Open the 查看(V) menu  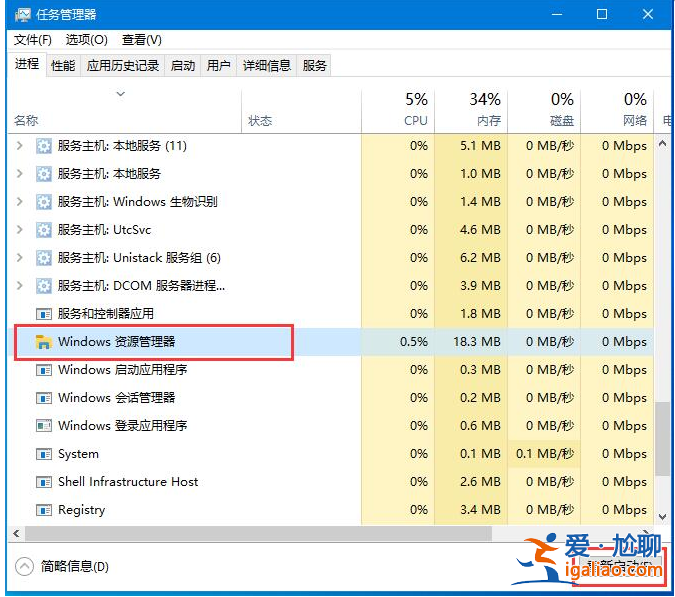pyautogui.click(x=142, y=40)
